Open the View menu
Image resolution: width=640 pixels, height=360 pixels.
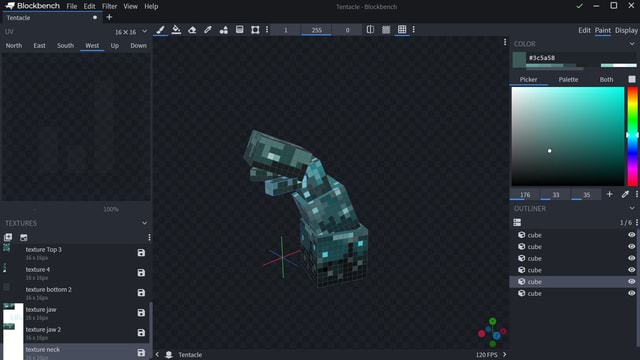tap(131, 6)
